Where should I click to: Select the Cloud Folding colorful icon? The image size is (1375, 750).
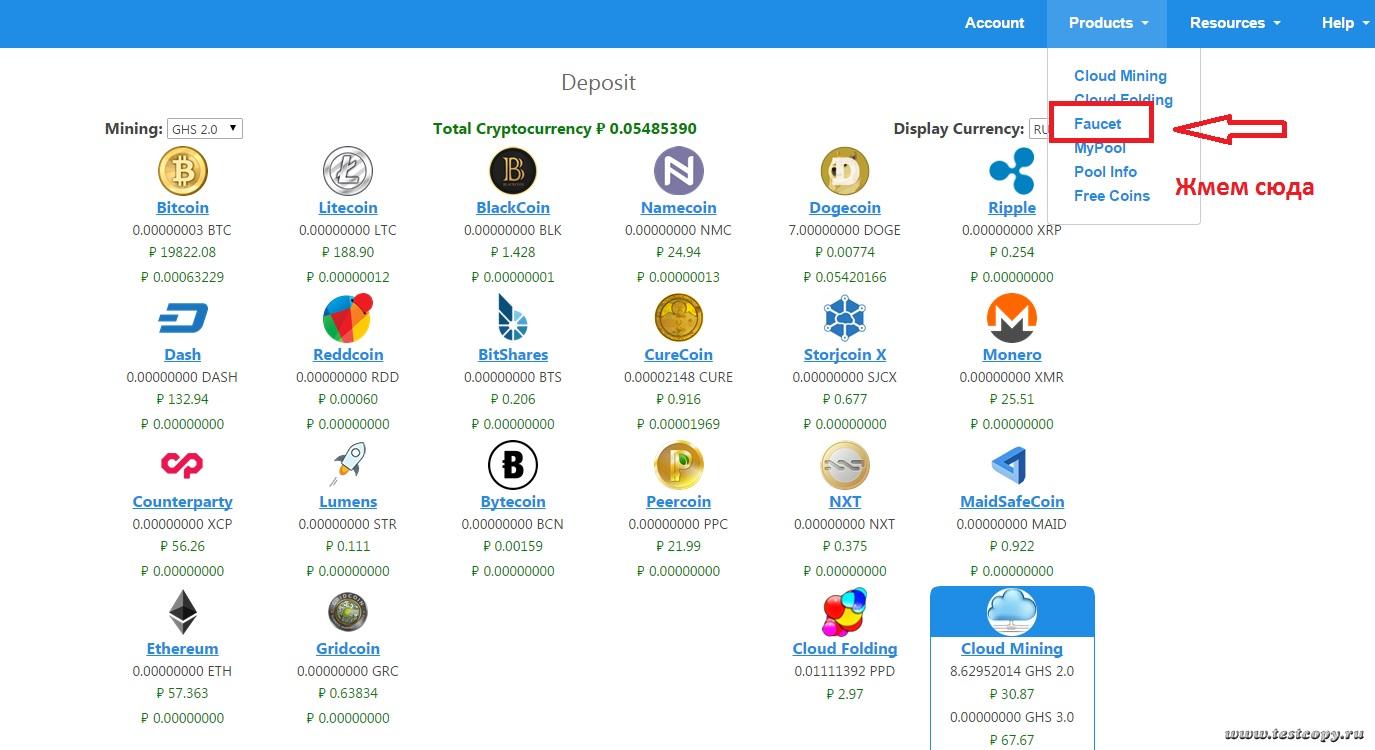[844, 612]
